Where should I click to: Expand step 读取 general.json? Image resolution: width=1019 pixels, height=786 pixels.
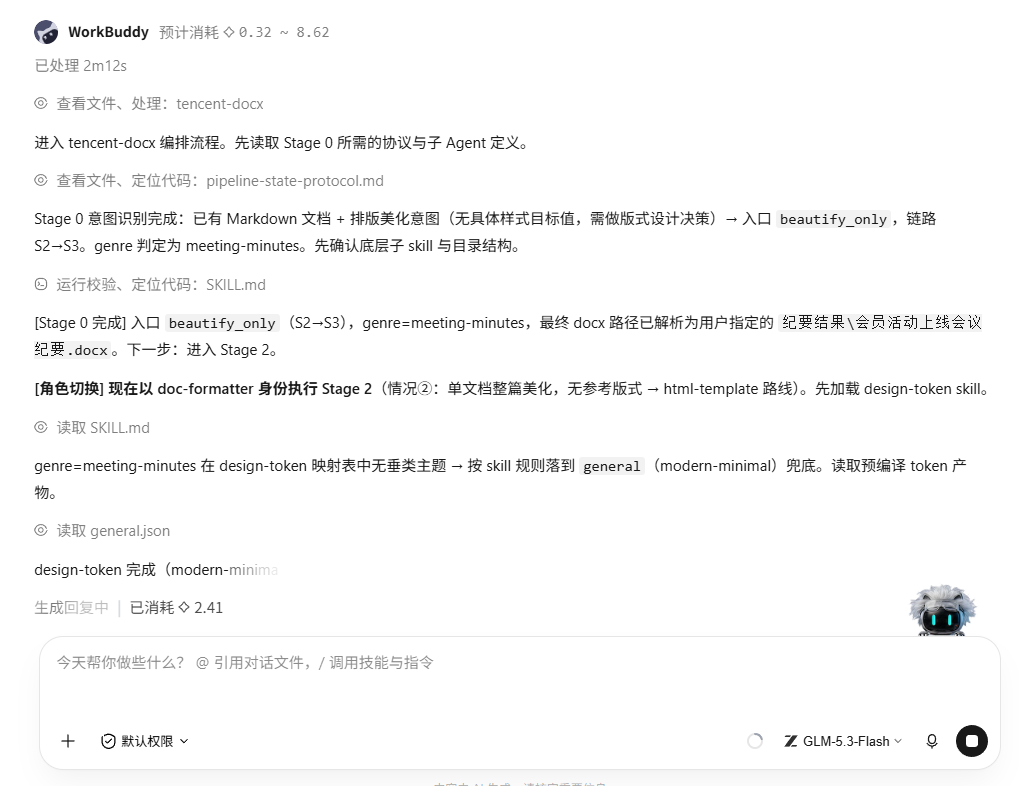coord(102,531)
